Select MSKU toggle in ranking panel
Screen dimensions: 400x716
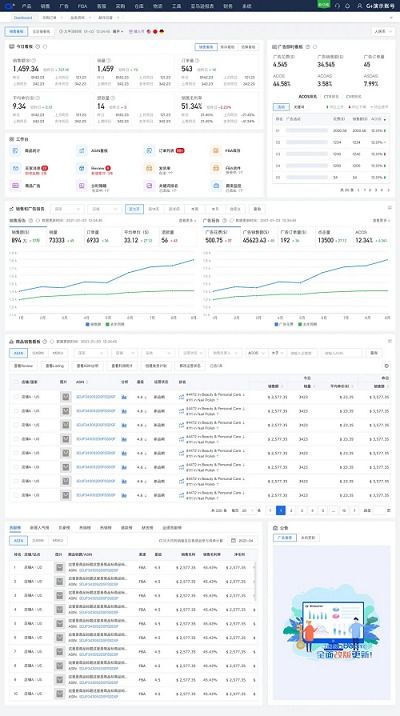pyautogui.click(x=58, y=540)
